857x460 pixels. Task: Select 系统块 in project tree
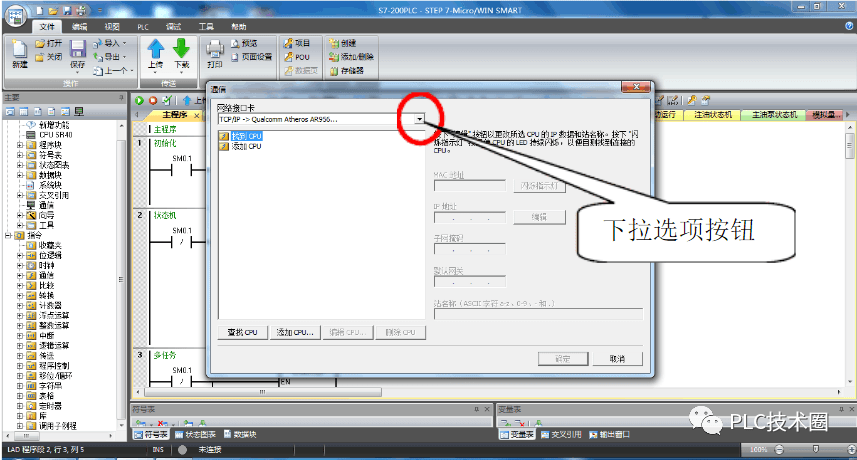(x=50, y=185)
